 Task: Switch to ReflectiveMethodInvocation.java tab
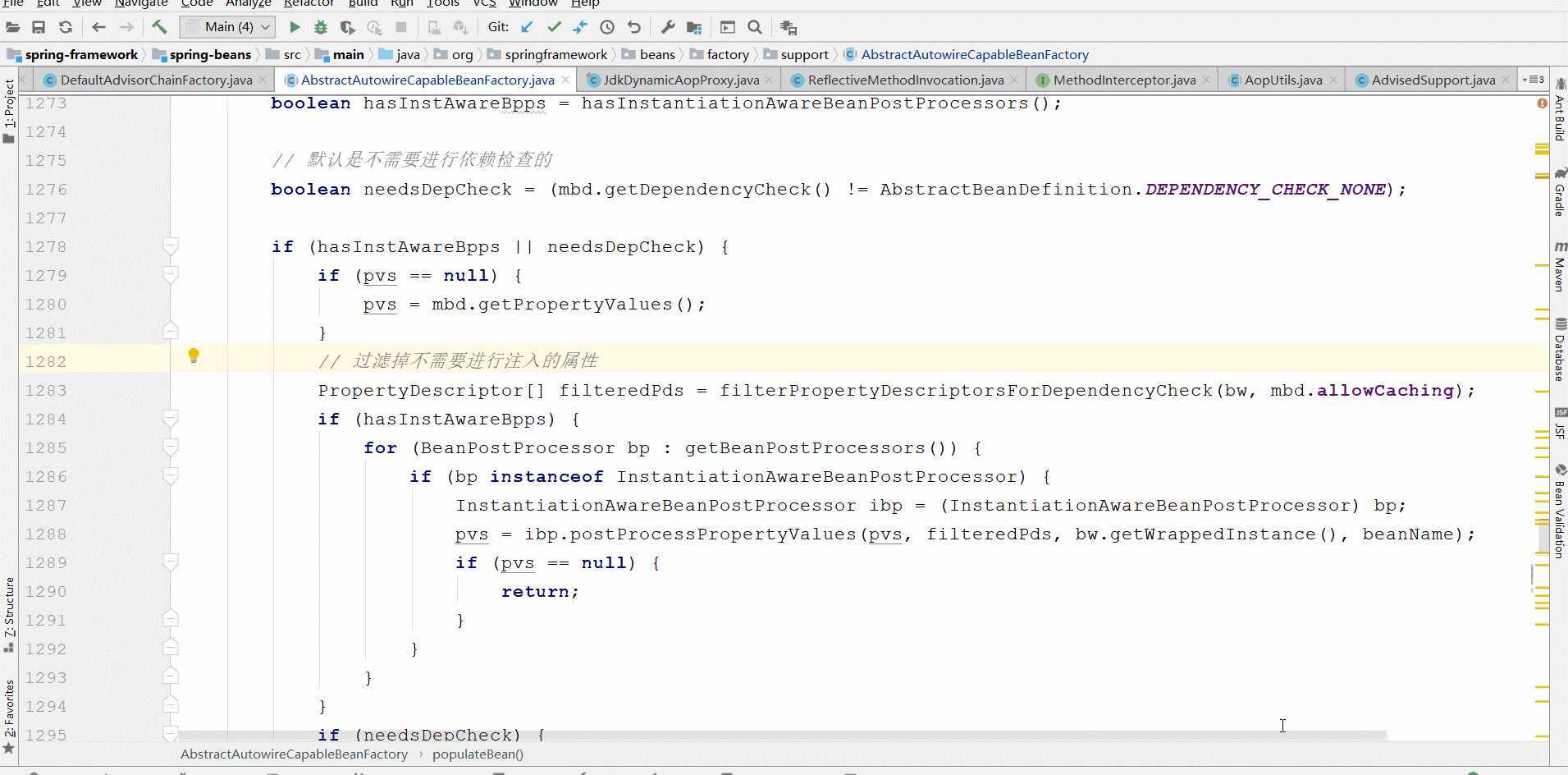905,80
